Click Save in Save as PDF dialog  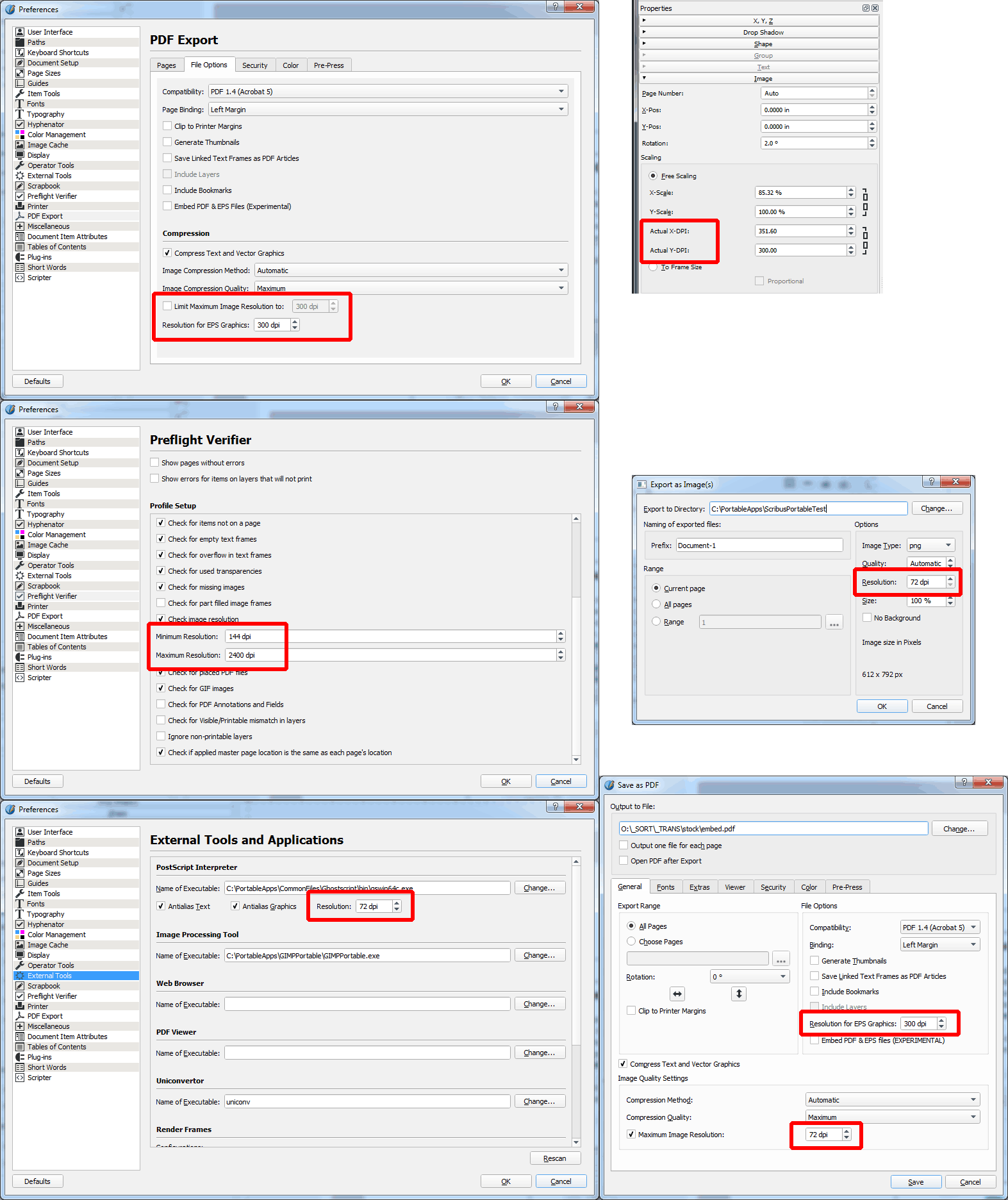(916, 1182)
